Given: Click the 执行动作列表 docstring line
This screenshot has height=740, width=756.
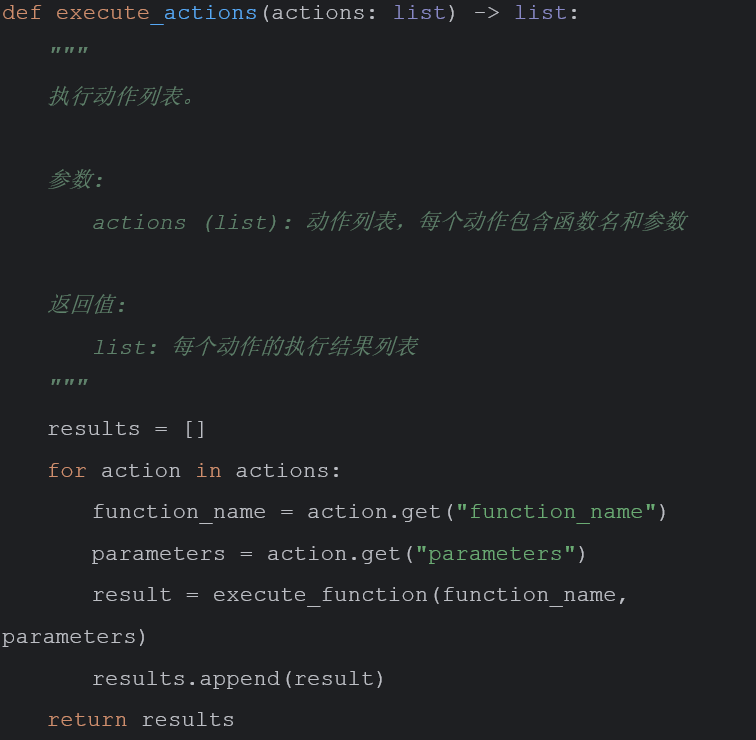Looking at the screenshot, I should (121, 96).
